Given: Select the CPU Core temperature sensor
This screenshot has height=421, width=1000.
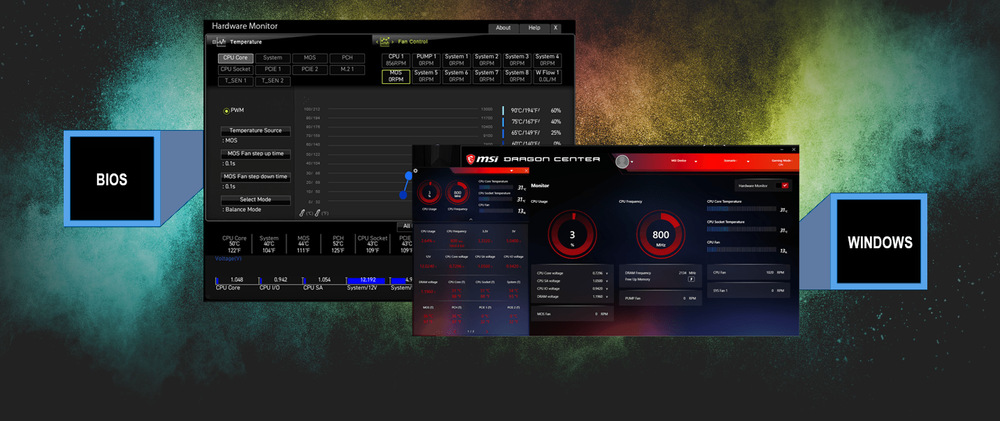Looking at the screenshot, I should [x=236, y=57].
